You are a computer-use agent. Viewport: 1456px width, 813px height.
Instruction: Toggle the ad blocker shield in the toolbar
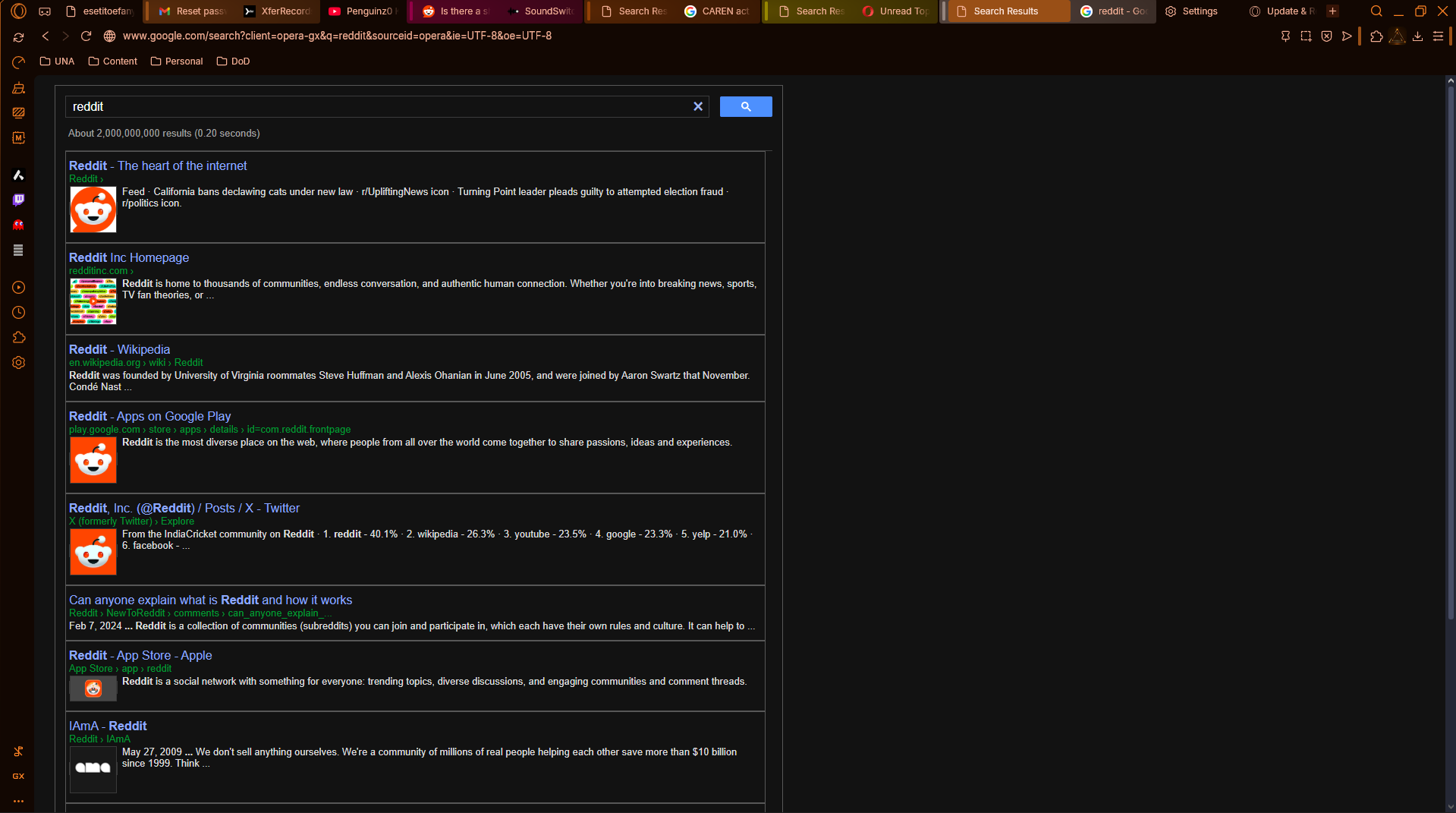[1325, 36]
